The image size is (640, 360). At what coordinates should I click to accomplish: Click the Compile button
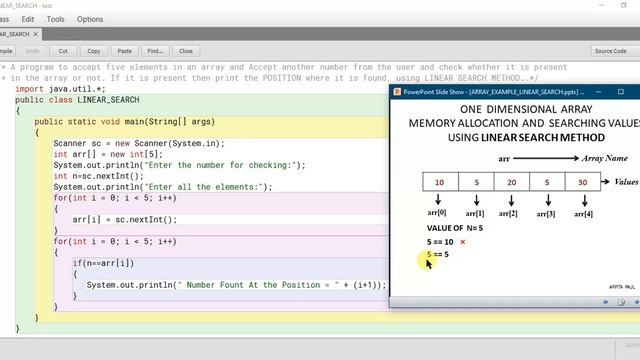tap(7, 51)
